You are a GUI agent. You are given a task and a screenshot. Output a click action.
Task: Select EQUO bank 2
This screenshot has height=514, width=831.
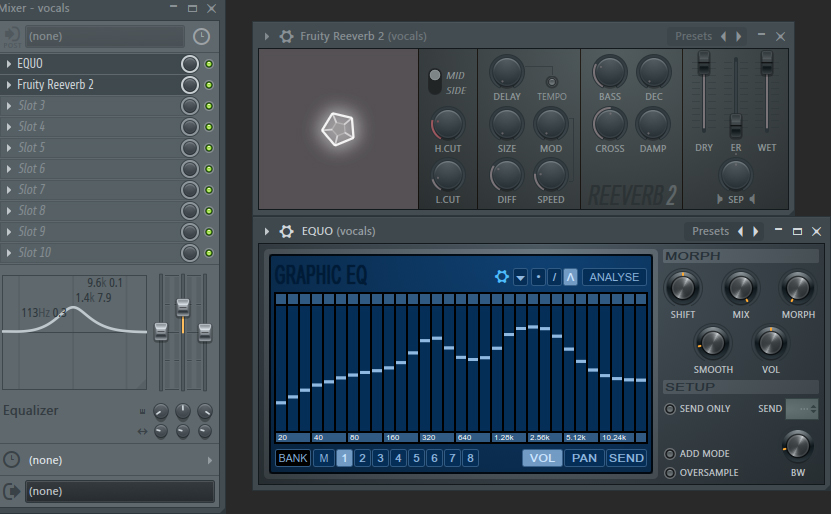pyautogui.click(x=362, y=458)
